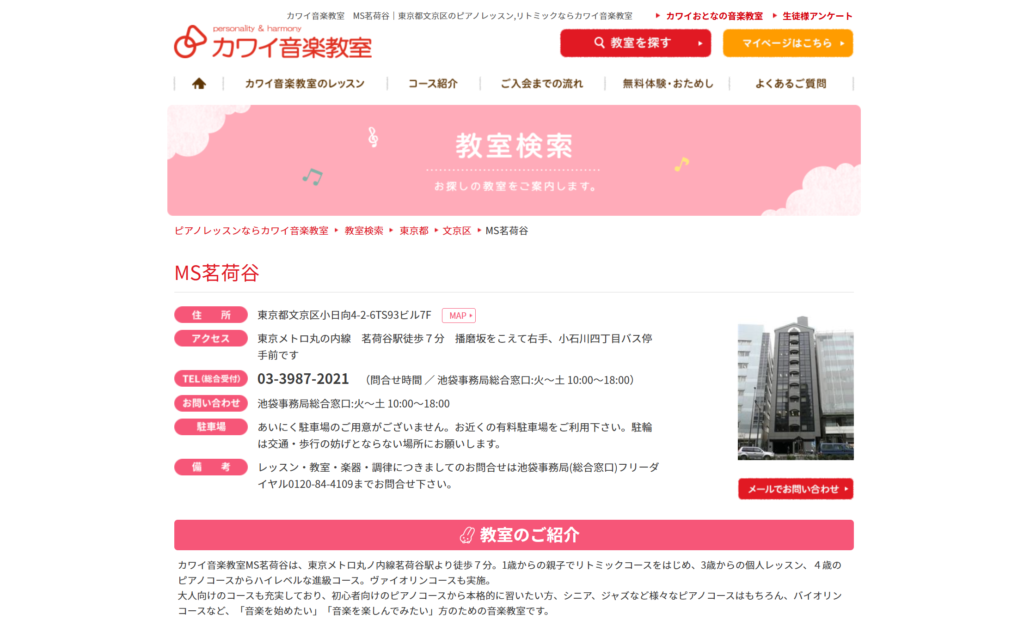The width and height of the screenshot is (1024, 620).
Task: Select ご入会までの流れ menu item
Action: click(541, 84)
